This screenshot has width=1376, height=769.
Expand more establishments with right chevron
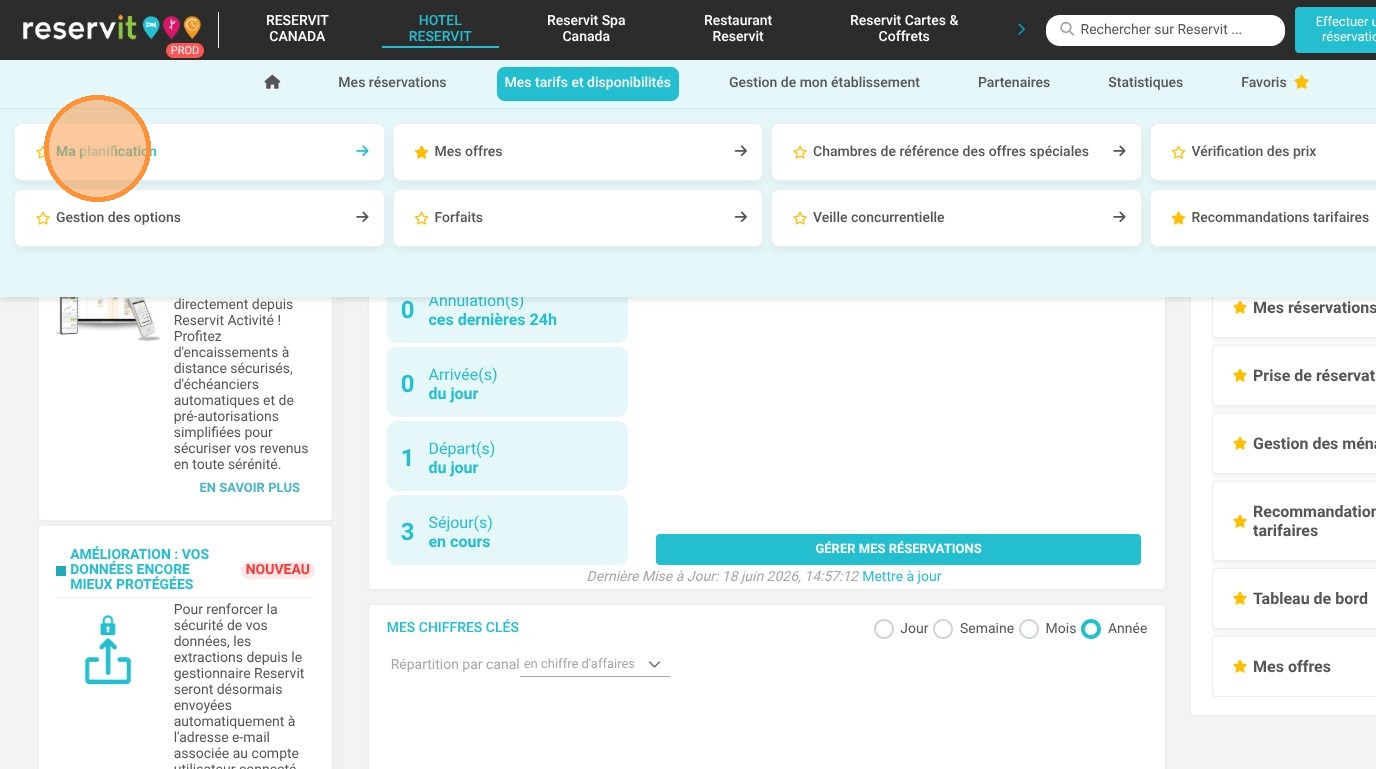click(1021, 29)
